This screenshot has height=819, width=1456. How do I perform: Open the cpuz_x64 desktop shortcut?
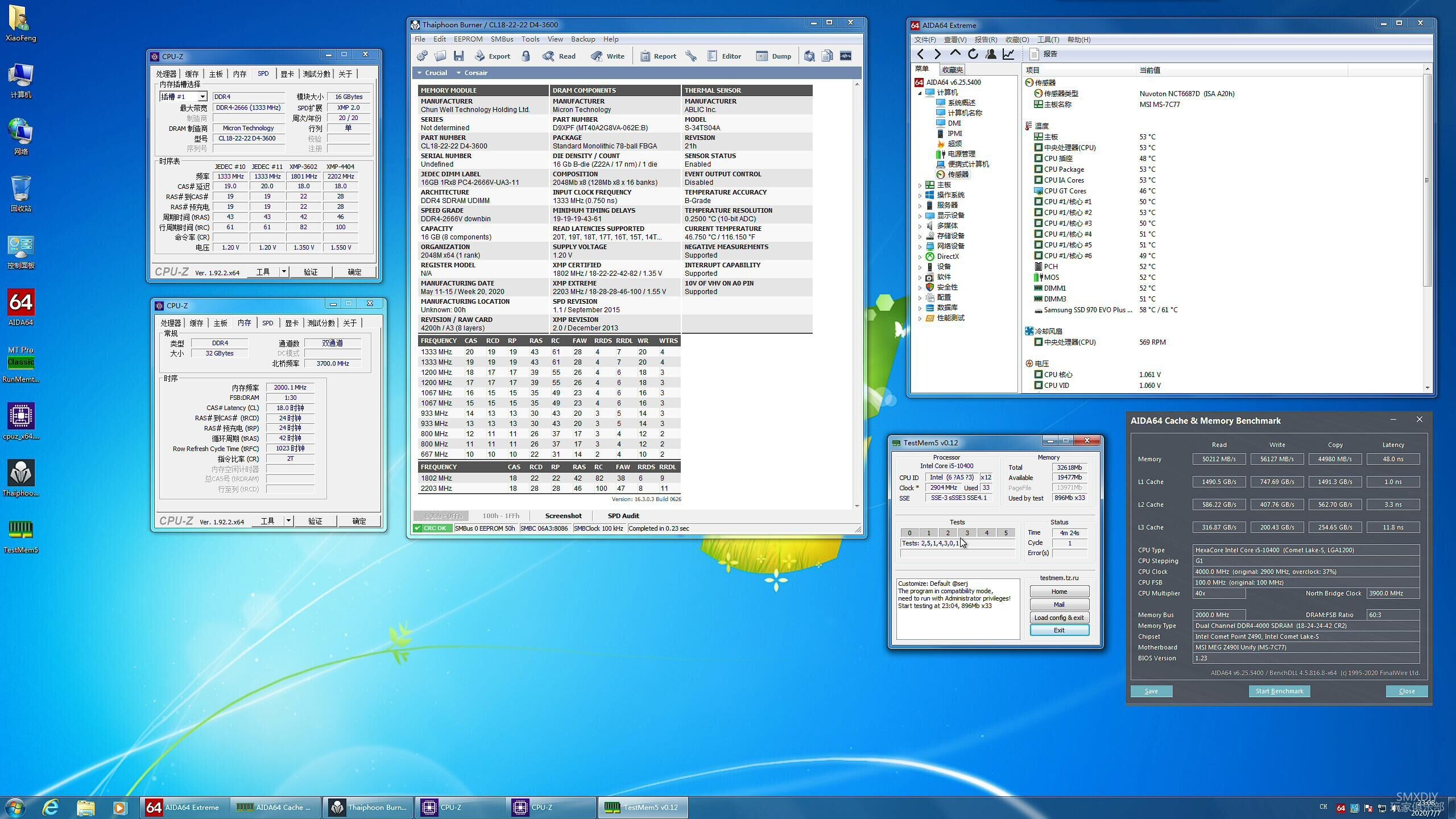pos(20,421)
